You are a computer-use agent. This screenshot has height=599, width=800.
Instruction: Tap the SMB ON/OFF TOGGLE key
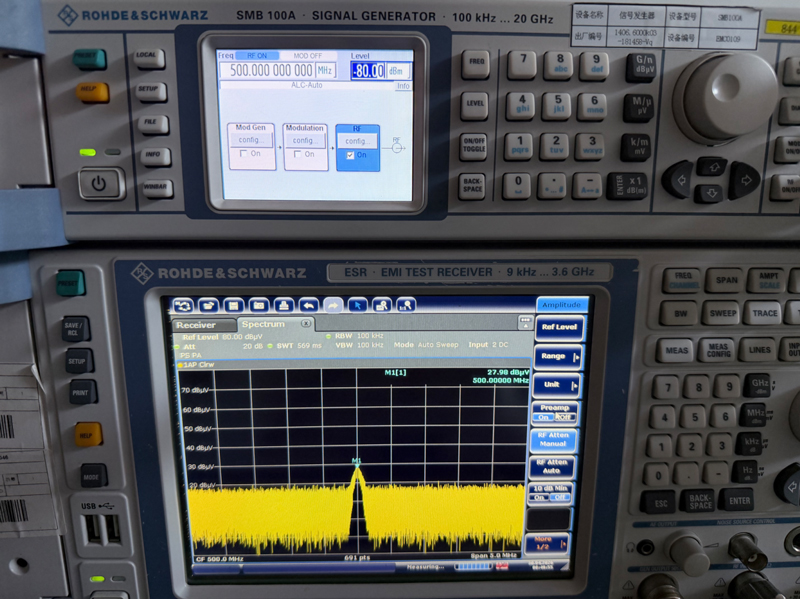click(x=474, y=145)
